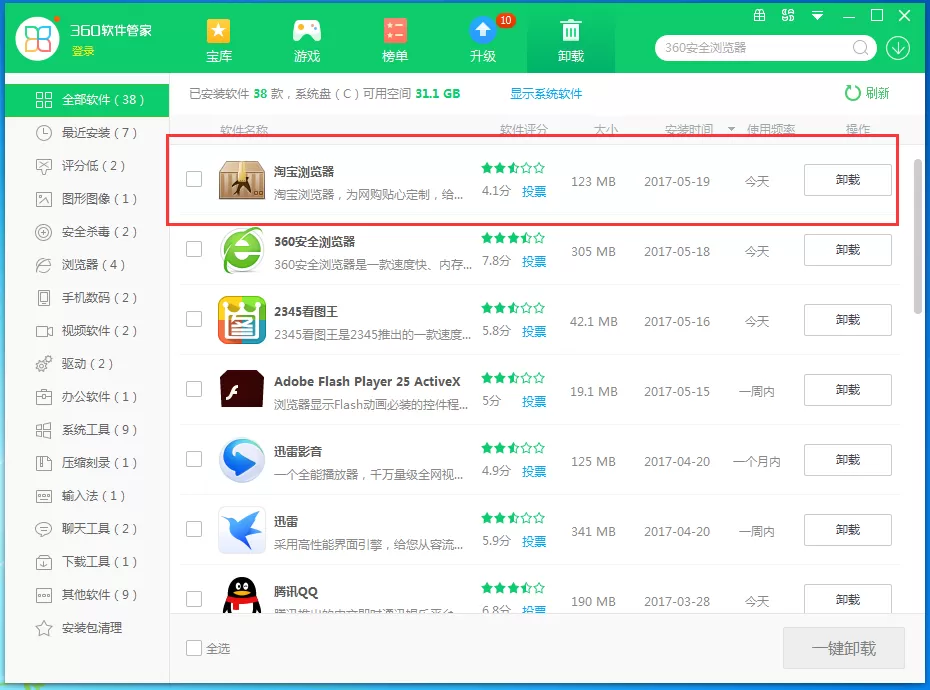
Task: Click the skin/wardrobe icon in title bar
Action: coord(759,15)
